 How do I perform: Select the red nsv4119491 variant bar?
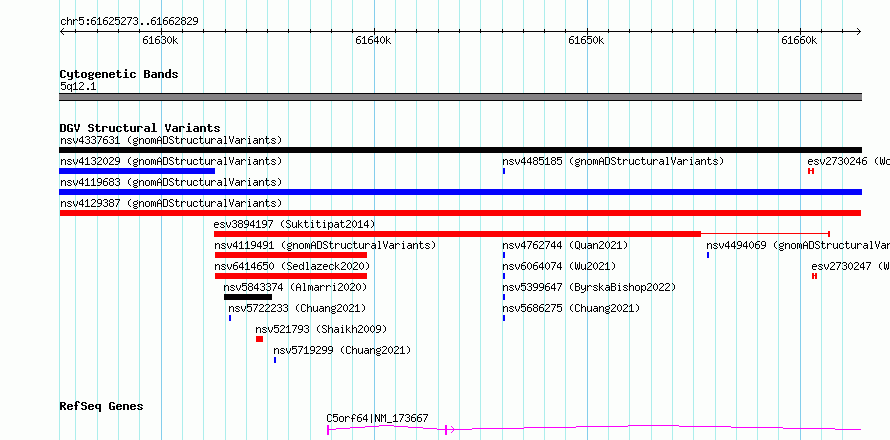pos(291,255)
